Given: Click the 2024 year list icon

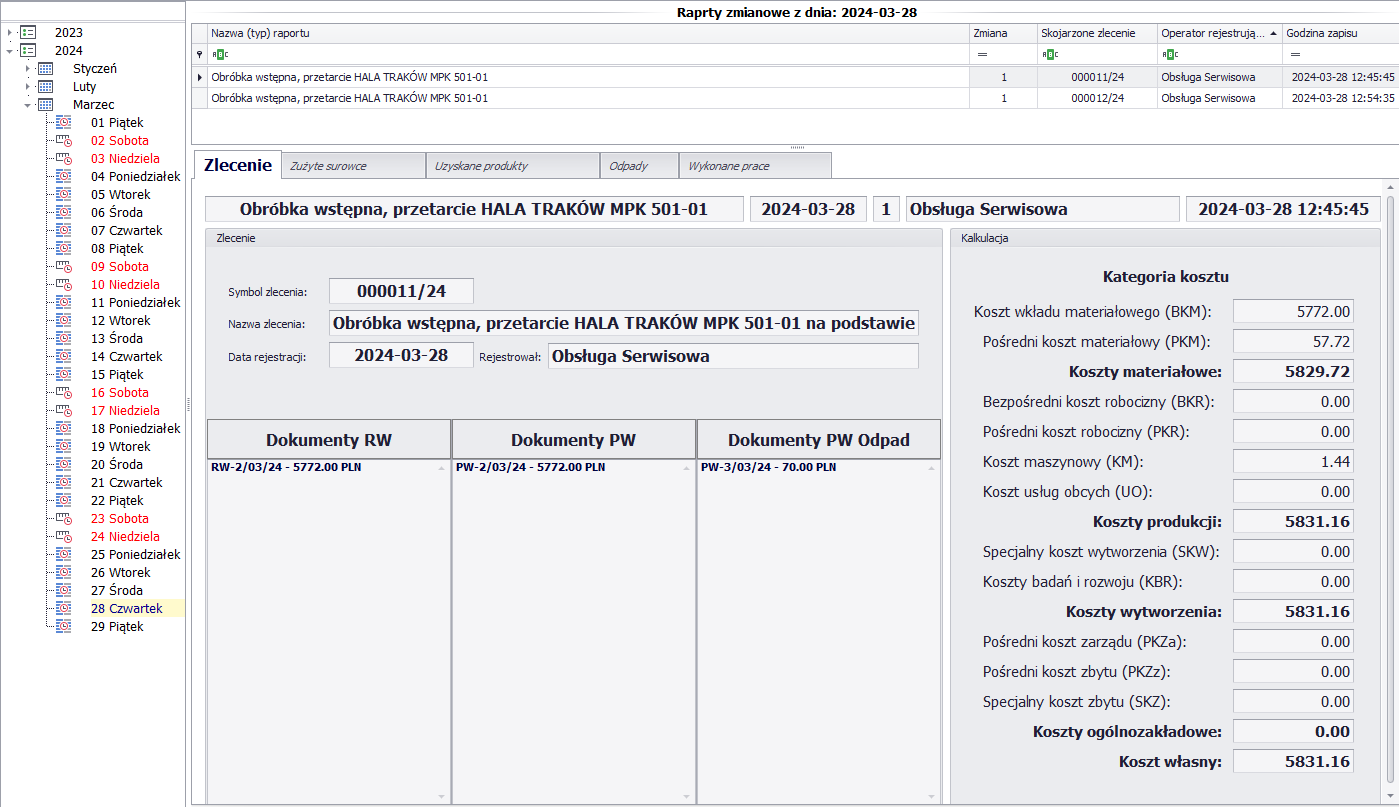Looking at the screenshot, I should [x=28, y=51].
